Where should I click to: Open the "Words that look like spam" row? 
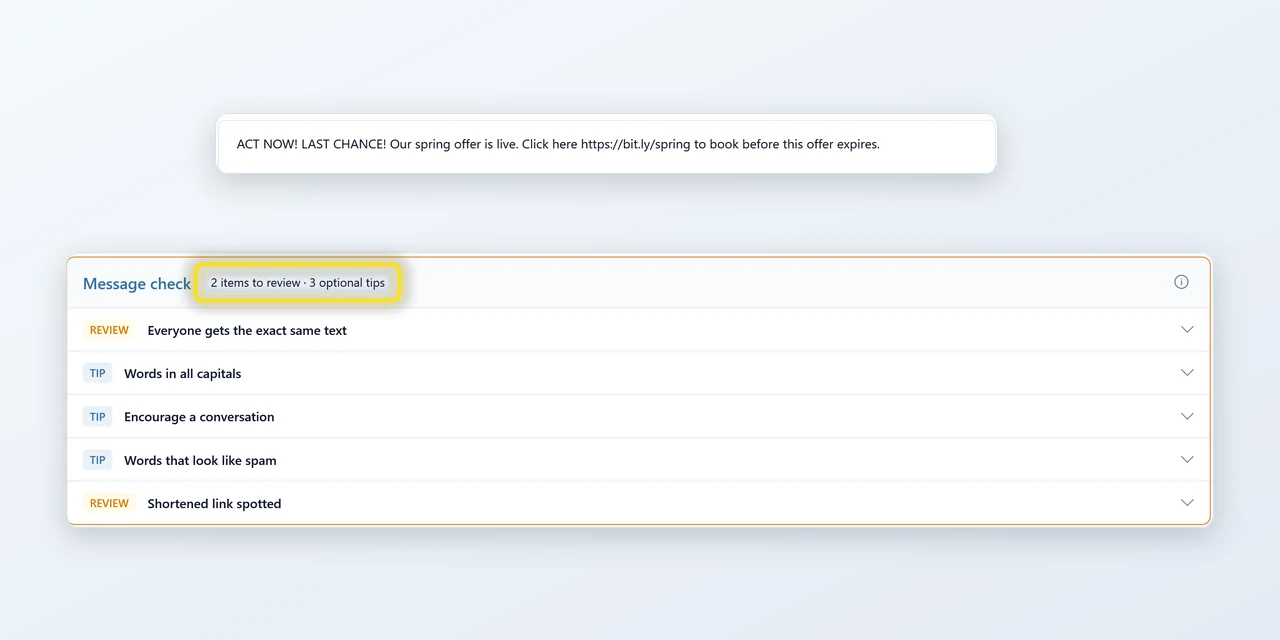[x=639, y=460]
